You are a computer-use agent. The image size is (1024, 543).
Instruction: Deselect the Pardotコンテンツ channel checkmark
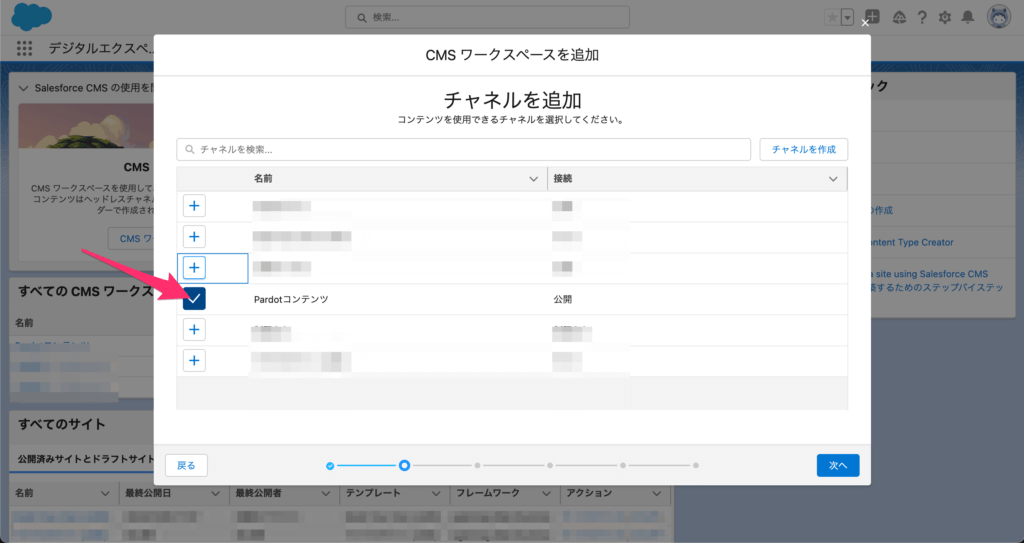(194, 299)
